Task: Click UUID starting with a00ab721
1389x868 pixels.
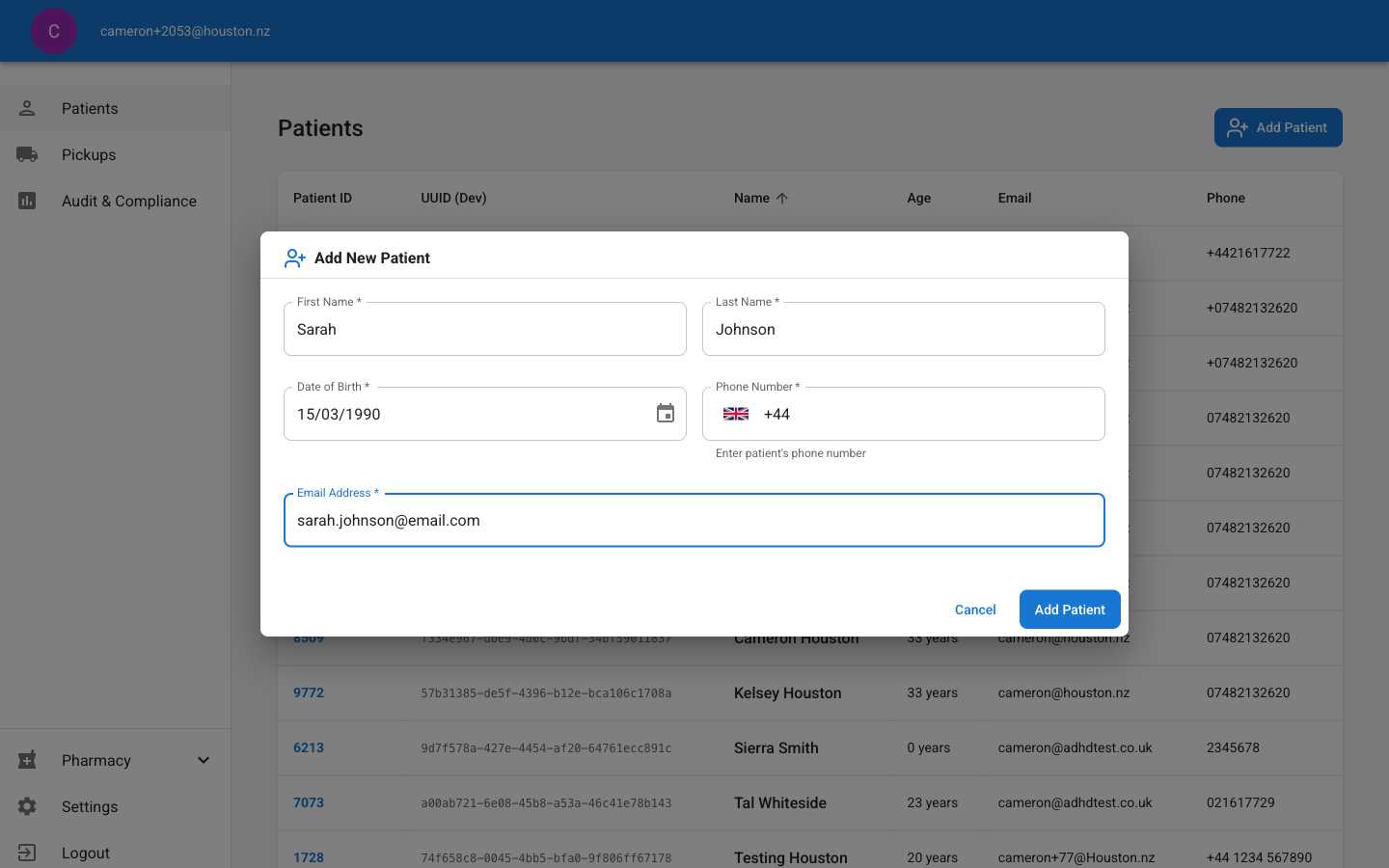Action: click(x=546, y=802)
